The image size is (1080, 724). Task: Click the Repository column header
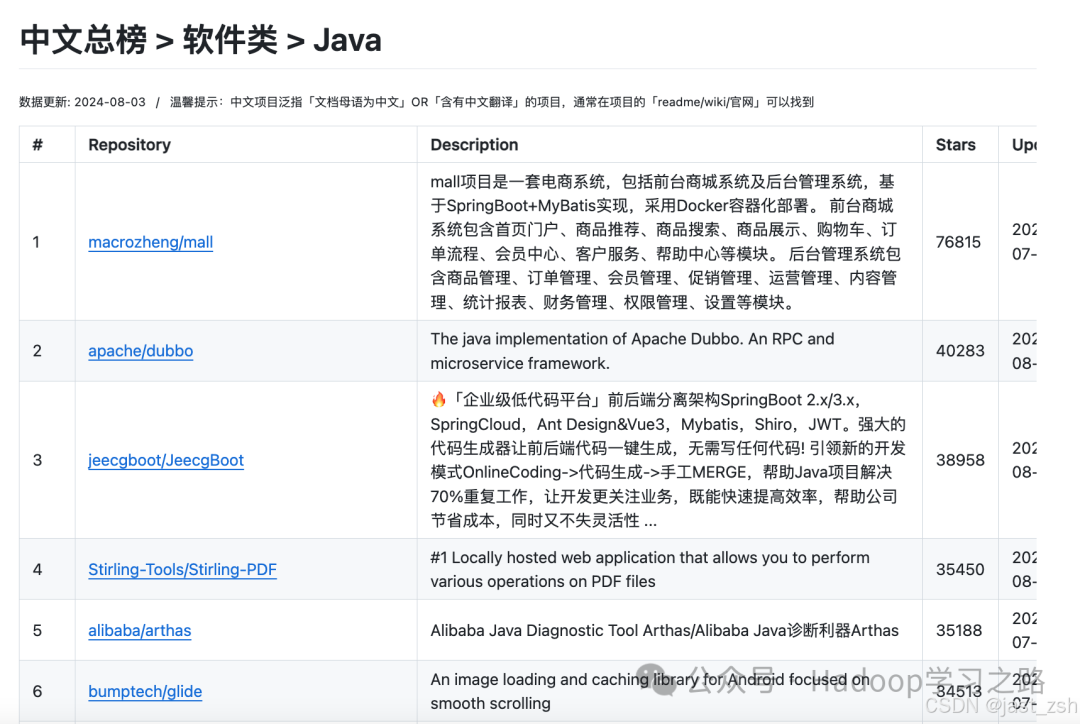tap(129, 145)
